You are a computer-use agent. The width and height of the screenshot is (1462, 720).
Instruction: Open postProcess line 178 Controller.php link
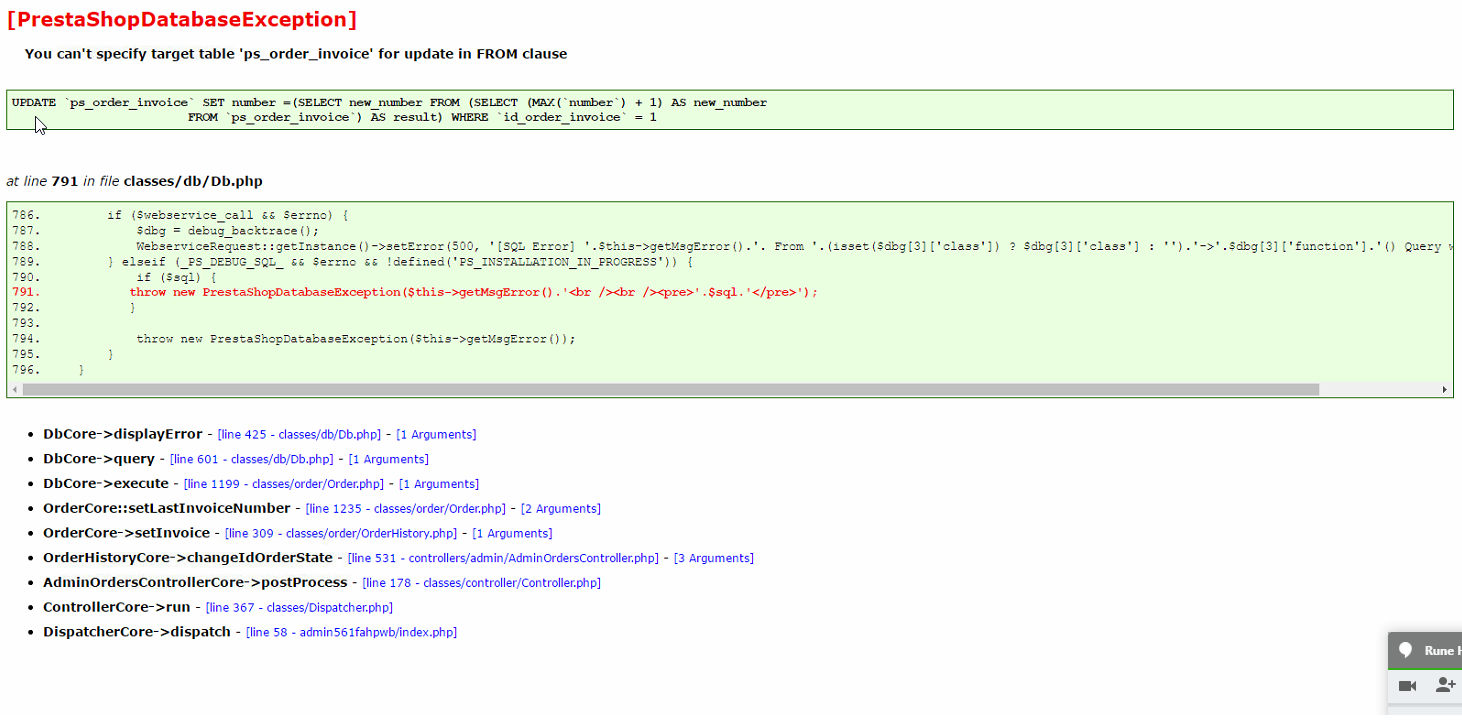tap(481, 583)
